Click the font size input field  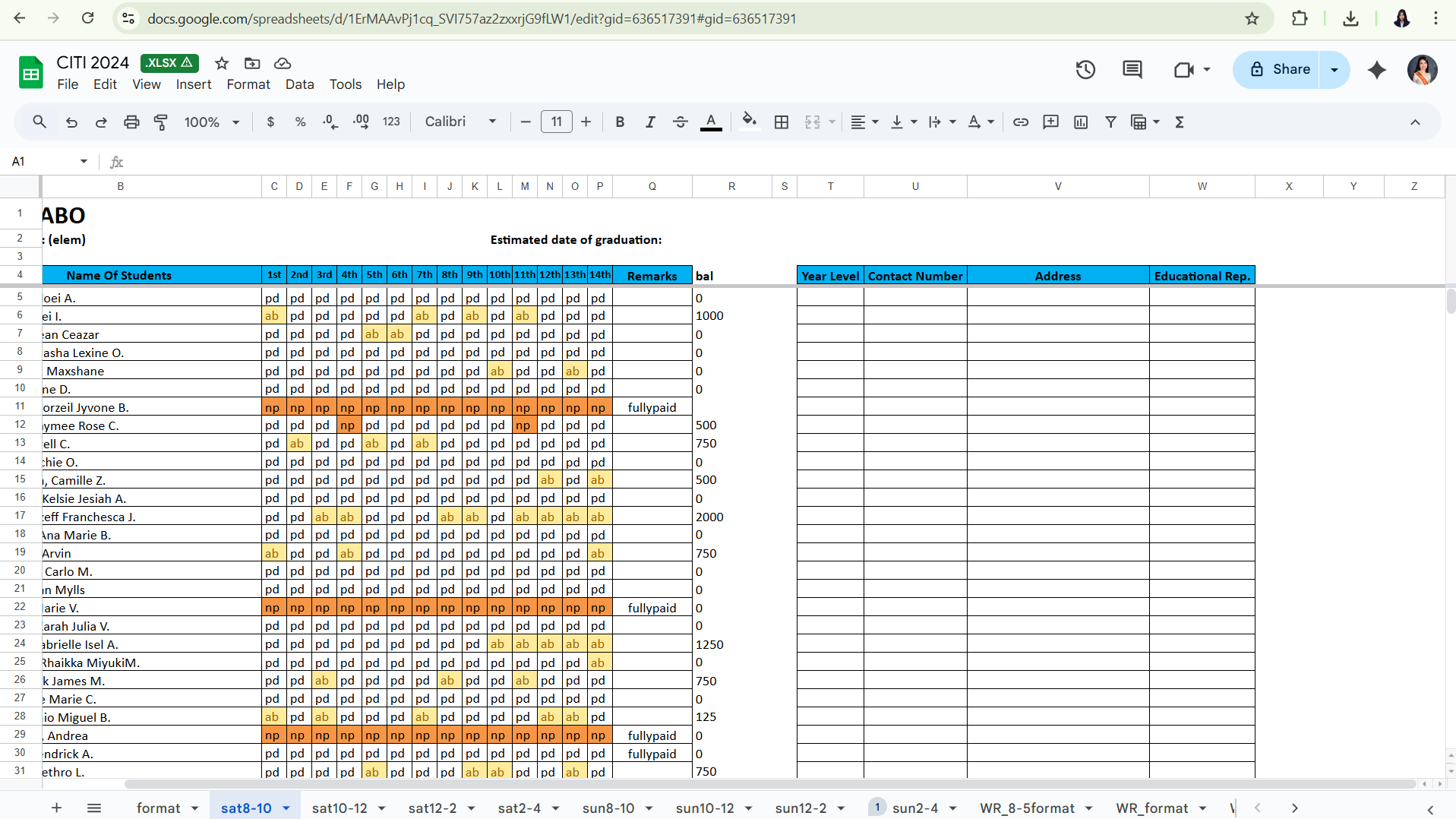click(x=556, y=122)
